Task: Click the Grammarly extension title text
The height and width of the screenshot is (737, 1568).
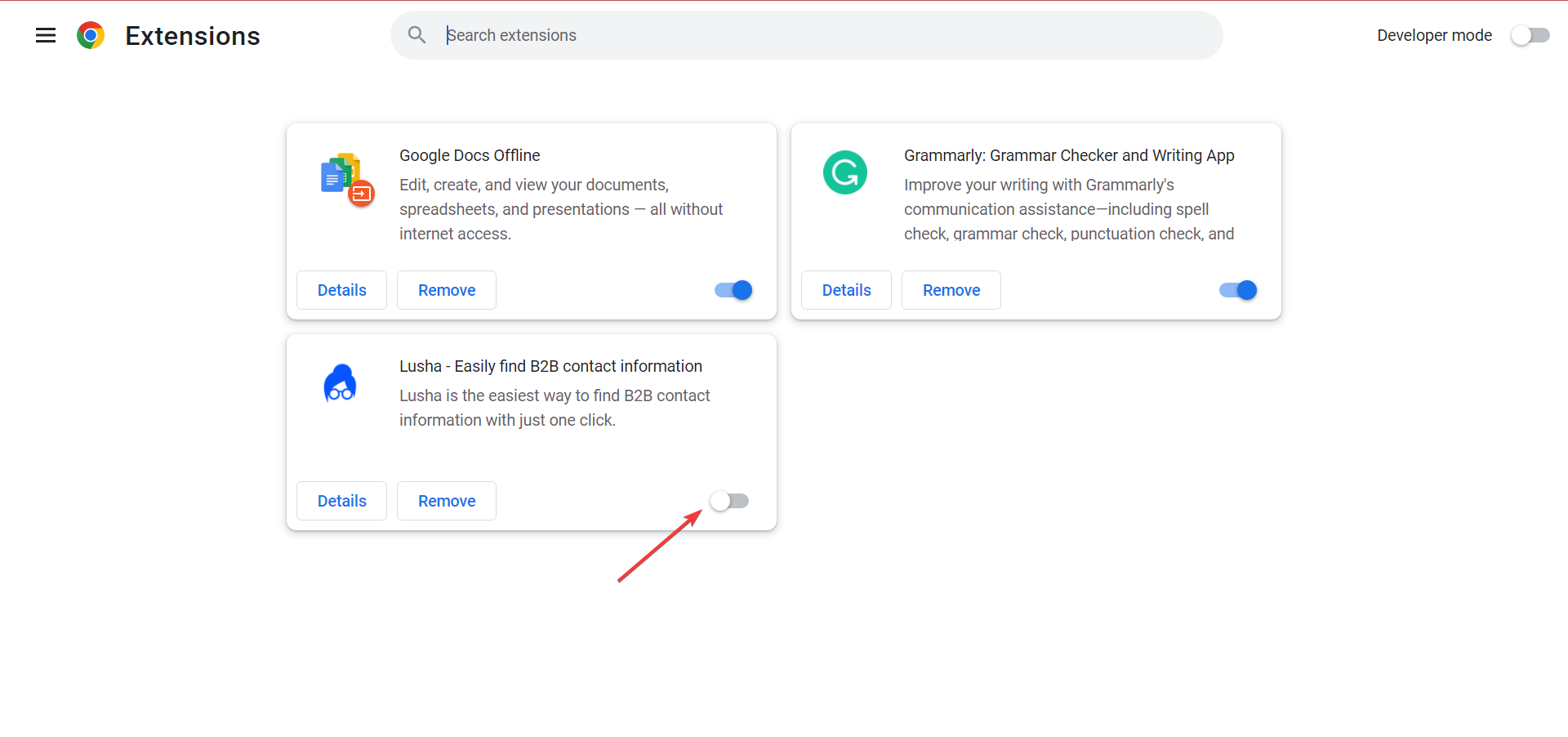Action: click(1069, 155)
